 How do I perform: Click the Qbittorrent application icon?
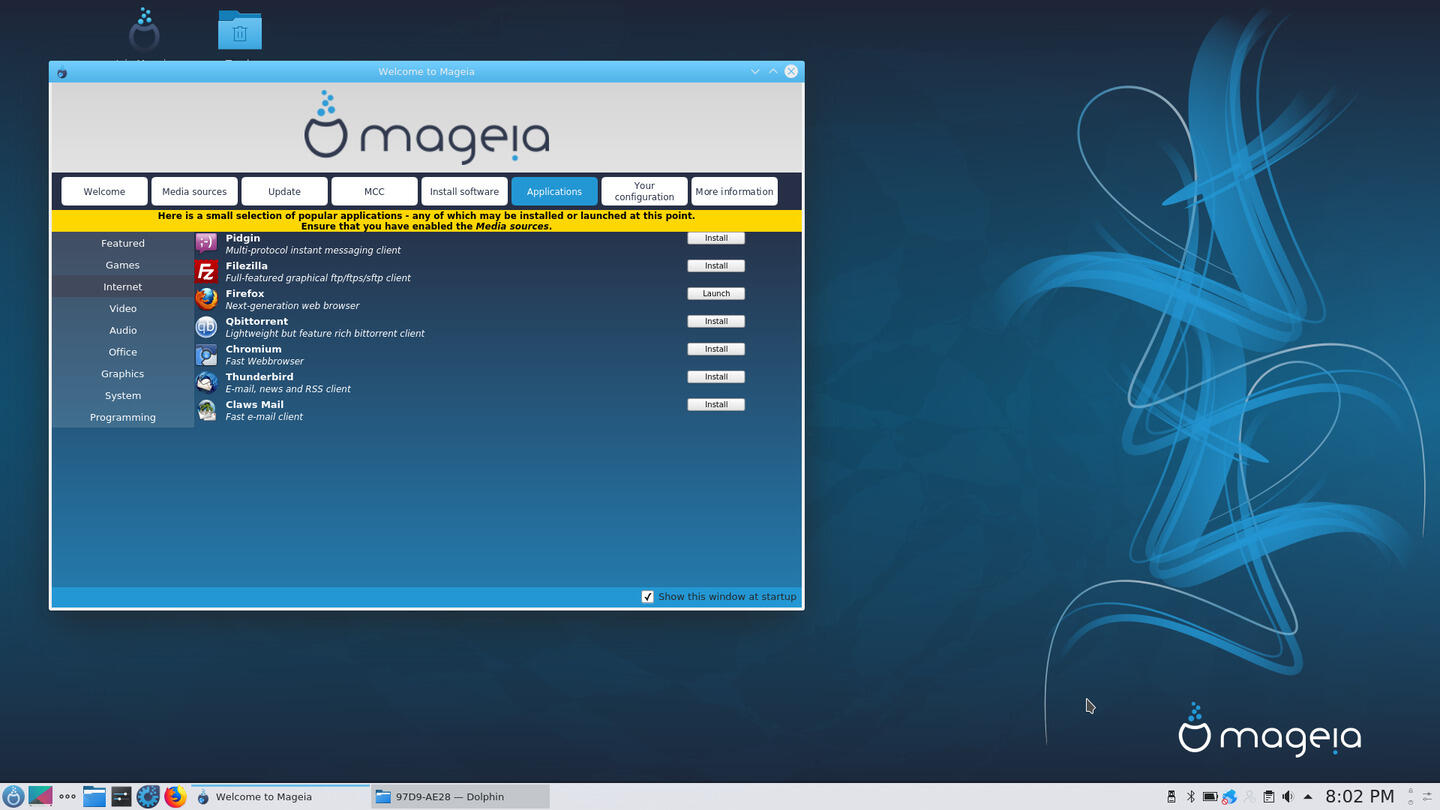coord(206,327)
